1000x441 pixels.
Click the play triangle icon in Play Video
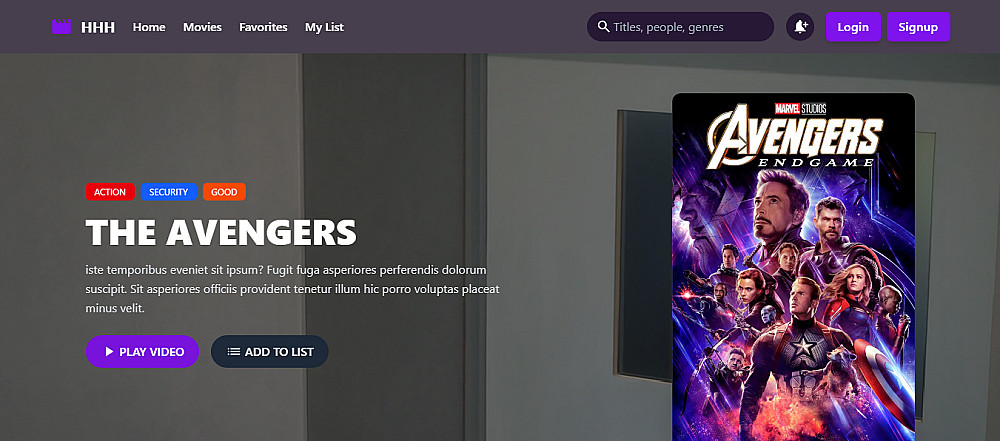coord(109,352)
